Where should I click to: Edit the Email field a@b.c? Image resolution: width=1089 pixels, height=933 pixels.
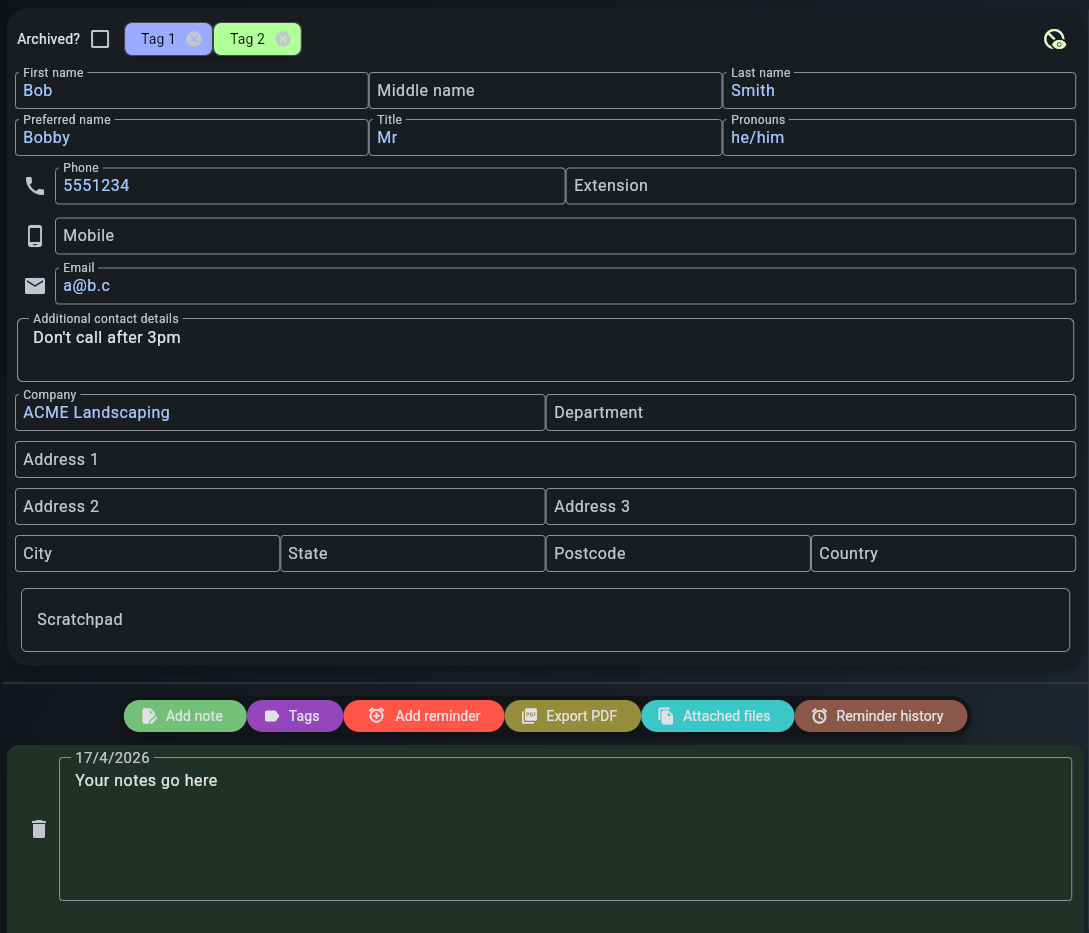point(565,286)
